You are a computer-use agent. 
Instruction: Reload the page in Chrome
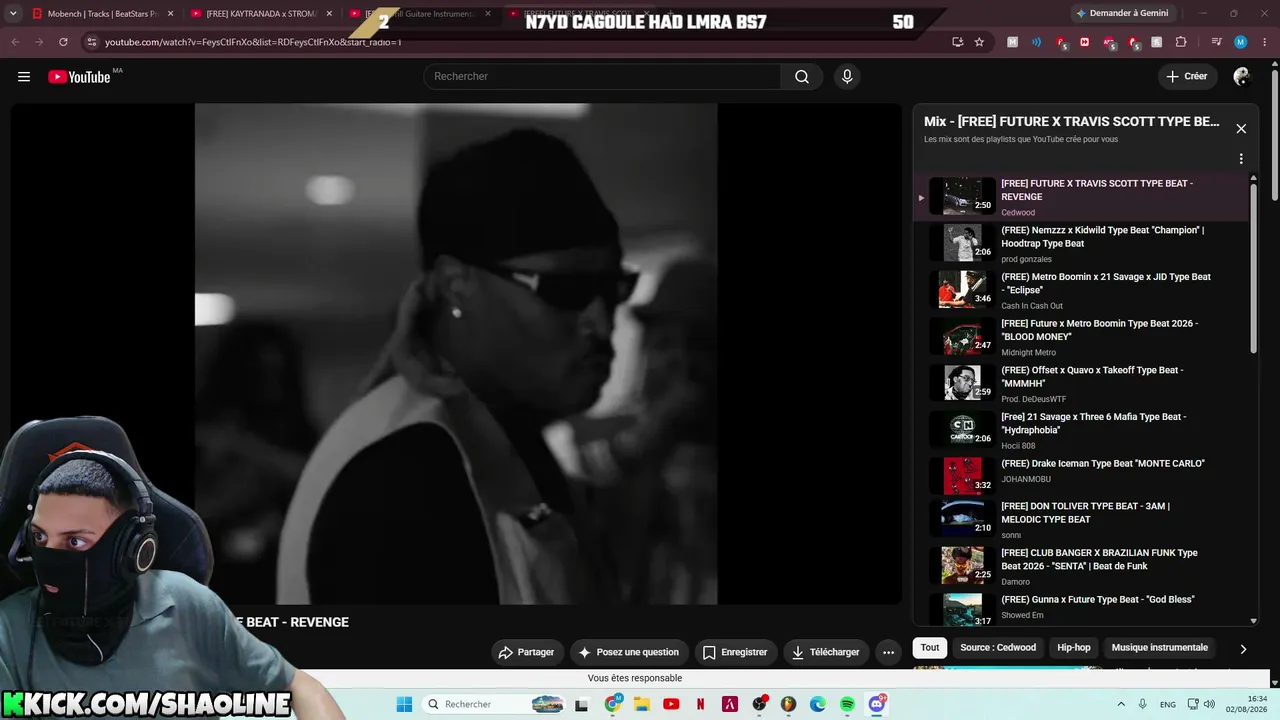click(x=63, y=42)
